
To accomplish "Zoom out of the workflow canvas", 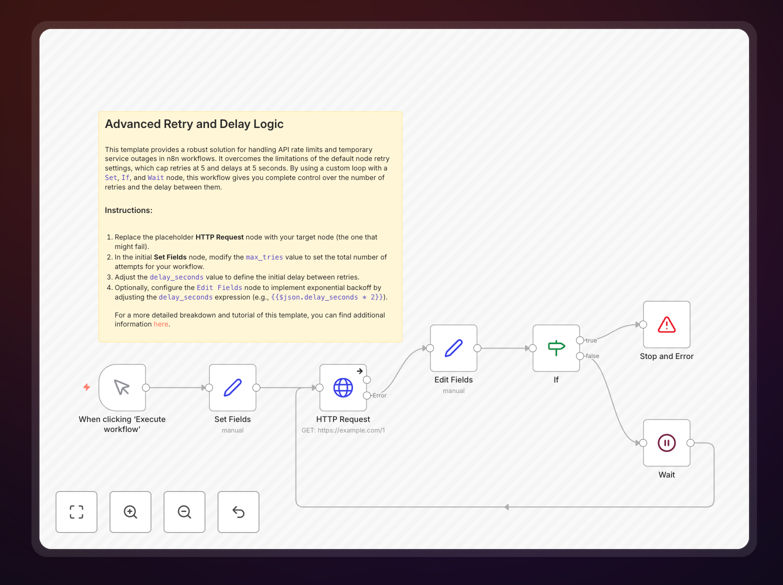I will (x=184, y=512).
